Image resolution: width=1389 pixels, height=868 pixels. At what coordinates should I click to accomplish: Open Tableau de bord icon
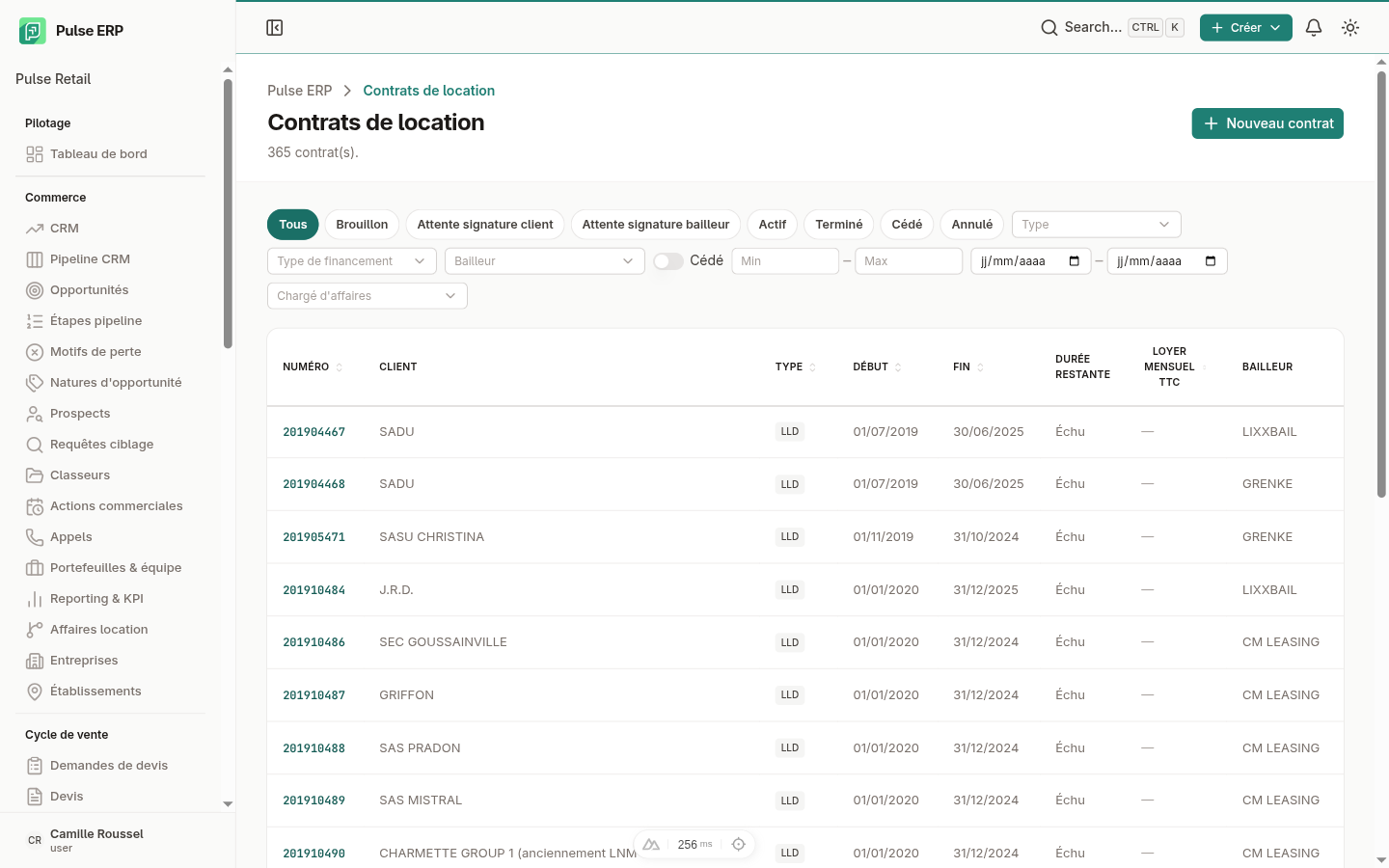(35, 154)
